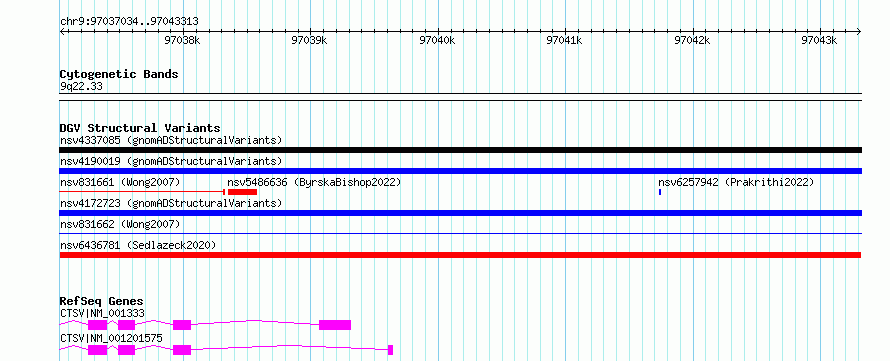Click the Cytogenetic Bands track title

click(x=119, y=74)
